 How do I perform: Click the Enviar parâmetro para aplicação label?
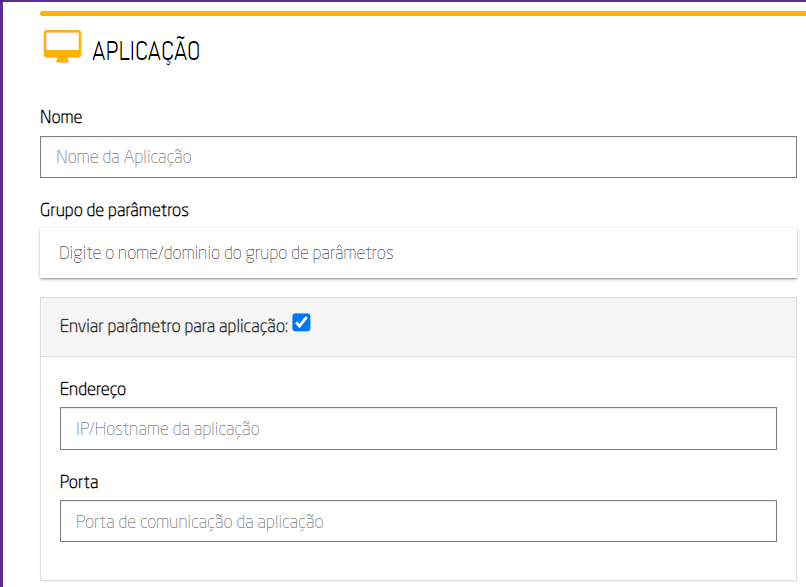[174, 326]
